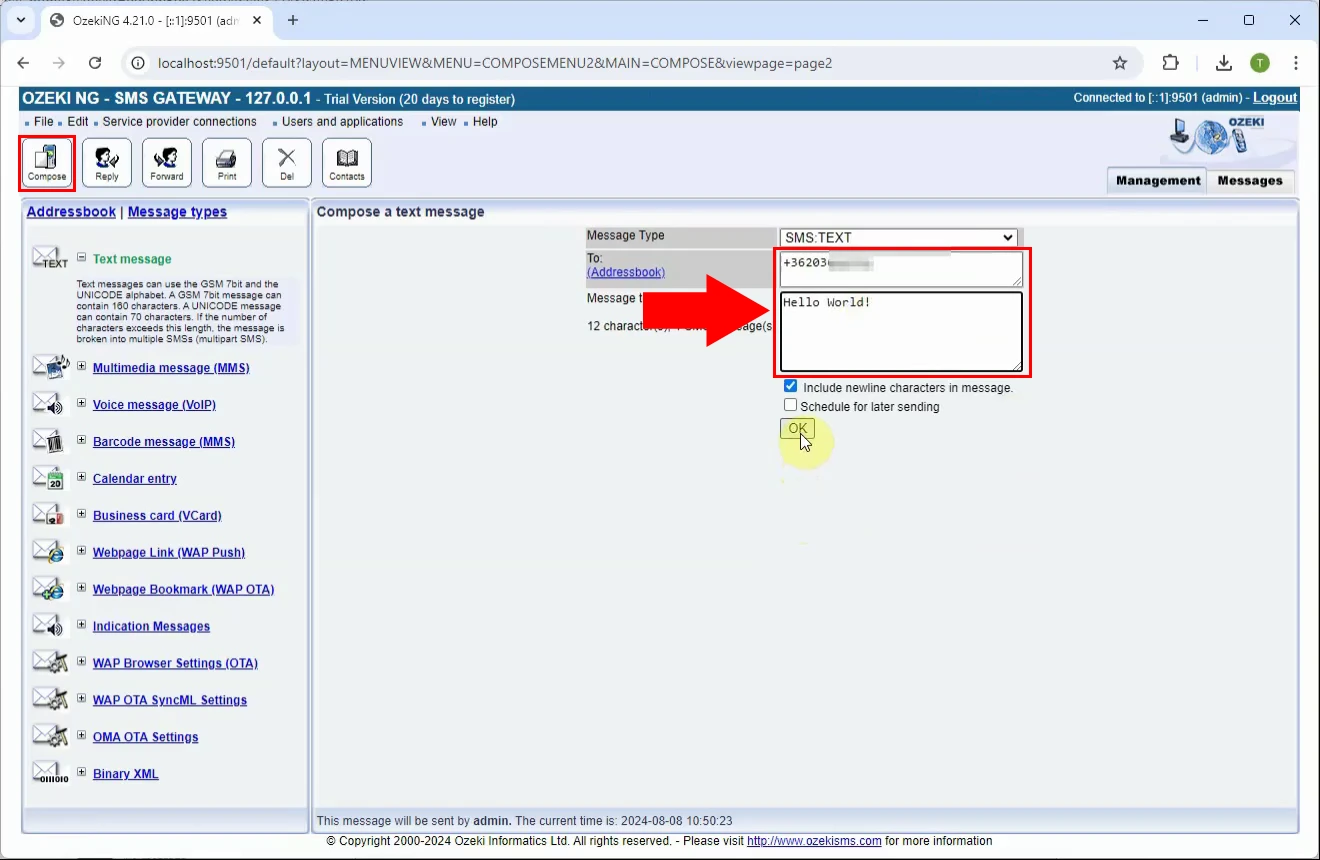Viewport: 1320px width, 860px height.
Task: Click the Del toolbar icon
Action: pyautogui.click(x=287, y=162)
